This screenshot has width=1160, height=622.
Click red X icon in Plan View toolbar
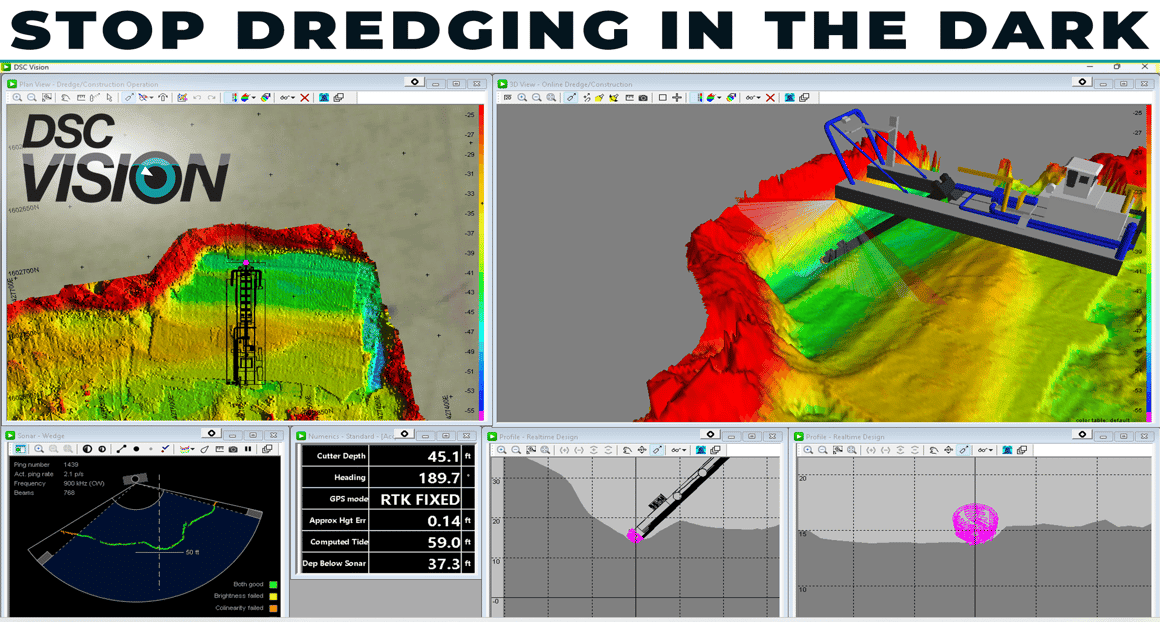[x=305, y=98]
